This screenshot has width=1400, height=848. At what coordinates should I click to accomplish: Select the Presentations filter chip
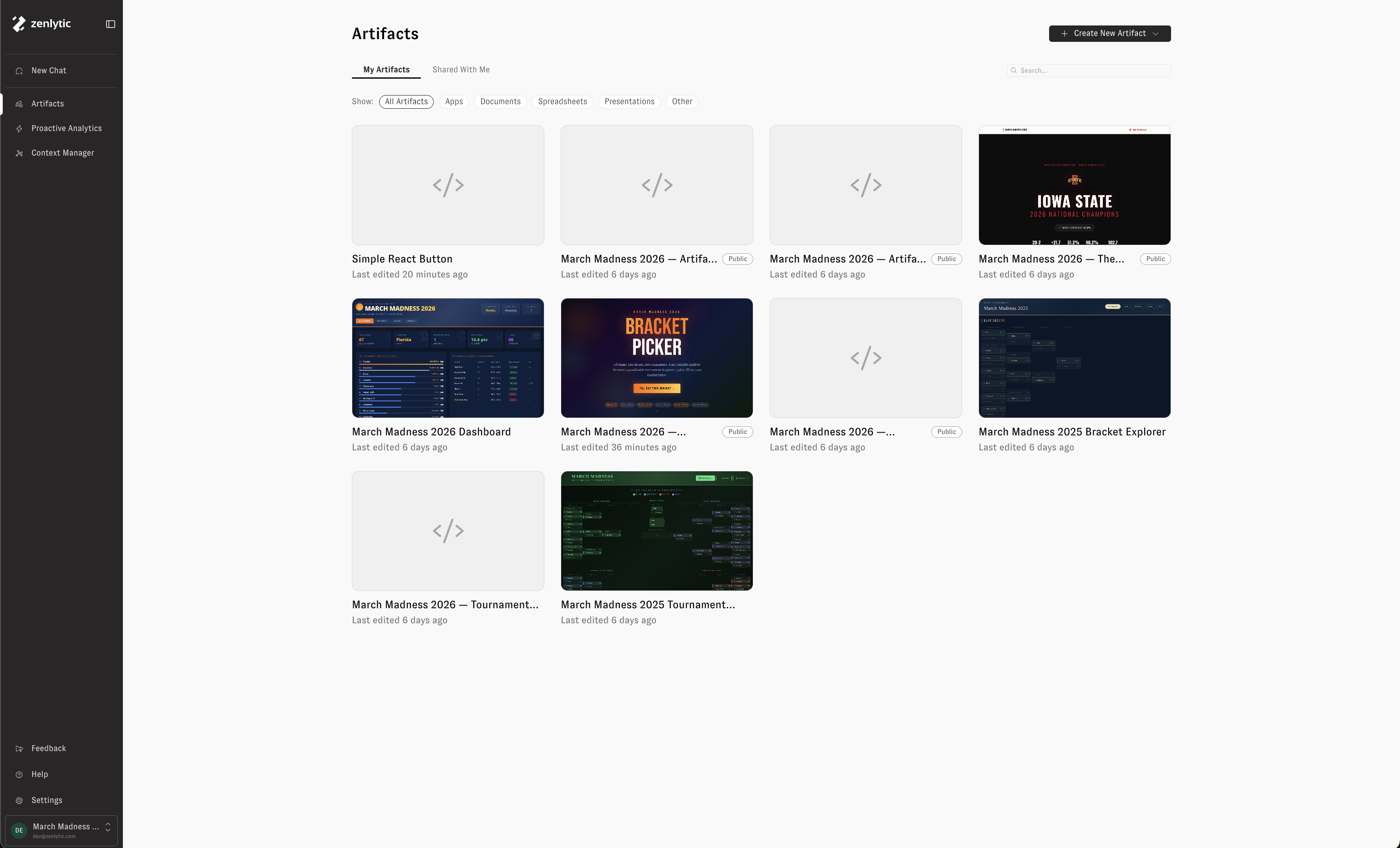click(x=629, y=101)
